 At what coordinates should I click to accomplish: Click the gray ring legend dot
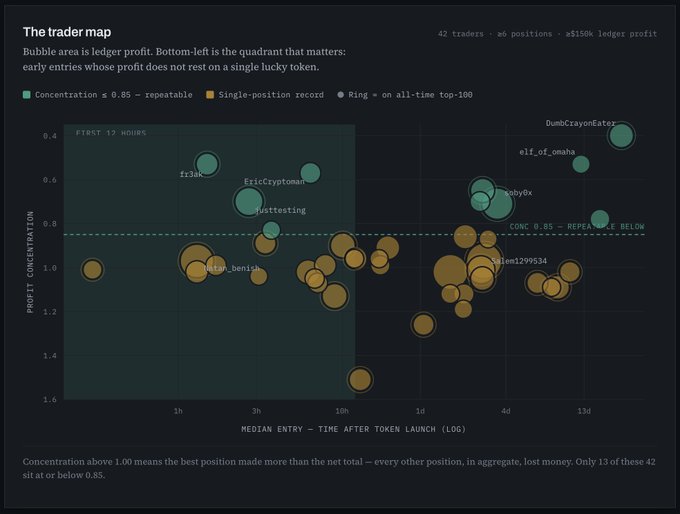click(341, 95)
